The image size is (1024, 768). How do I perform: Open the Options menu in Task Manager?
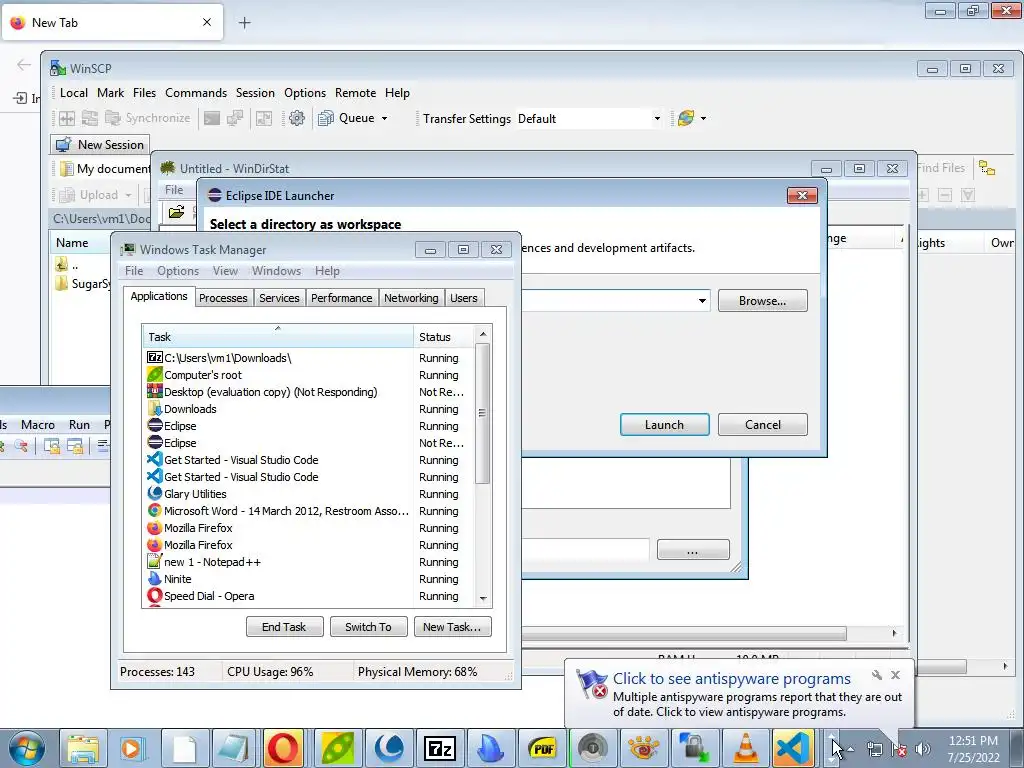click(178, 270)
